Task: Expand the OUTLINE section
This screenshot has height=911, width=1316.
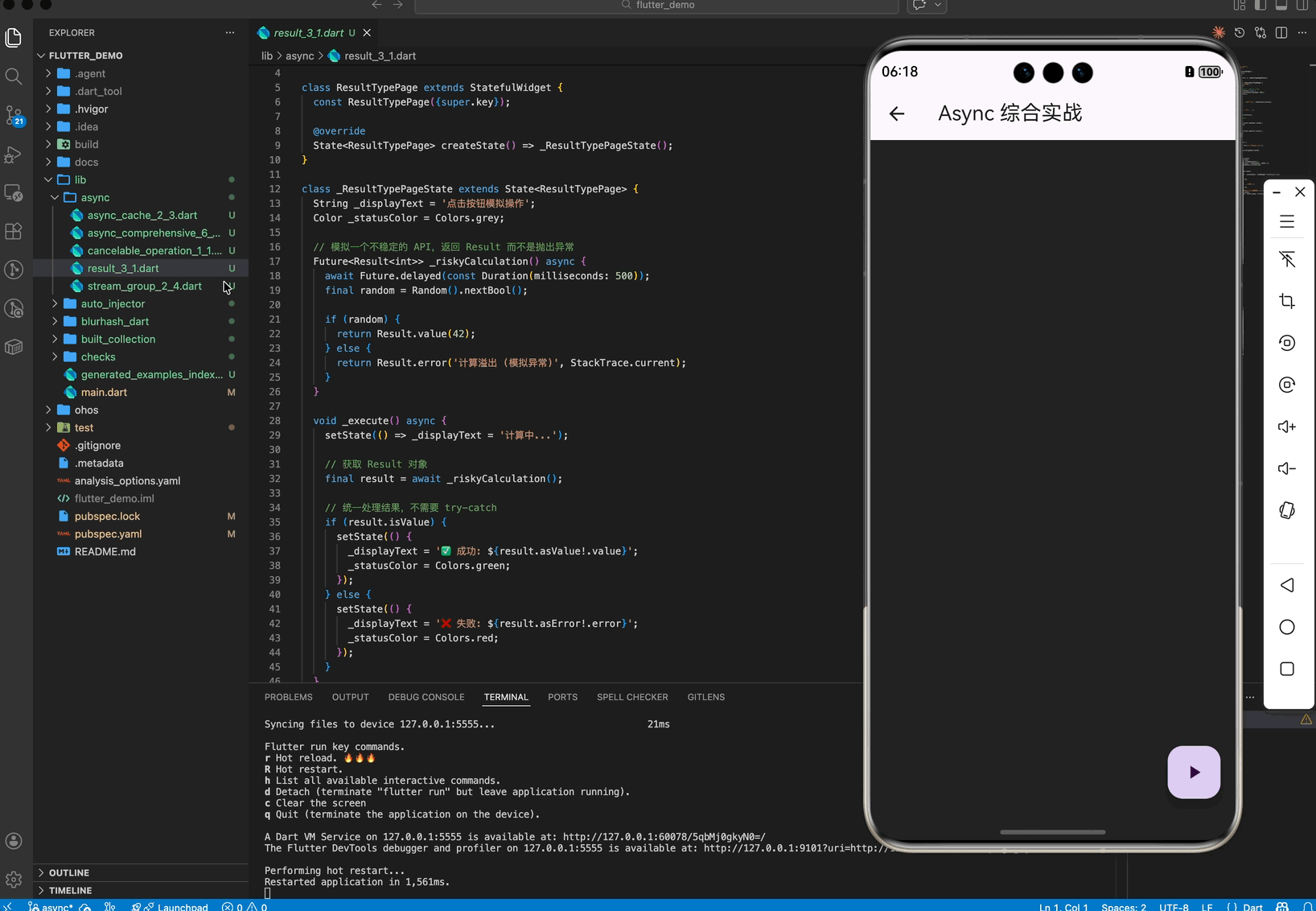Action: click(x=141, y=872)
